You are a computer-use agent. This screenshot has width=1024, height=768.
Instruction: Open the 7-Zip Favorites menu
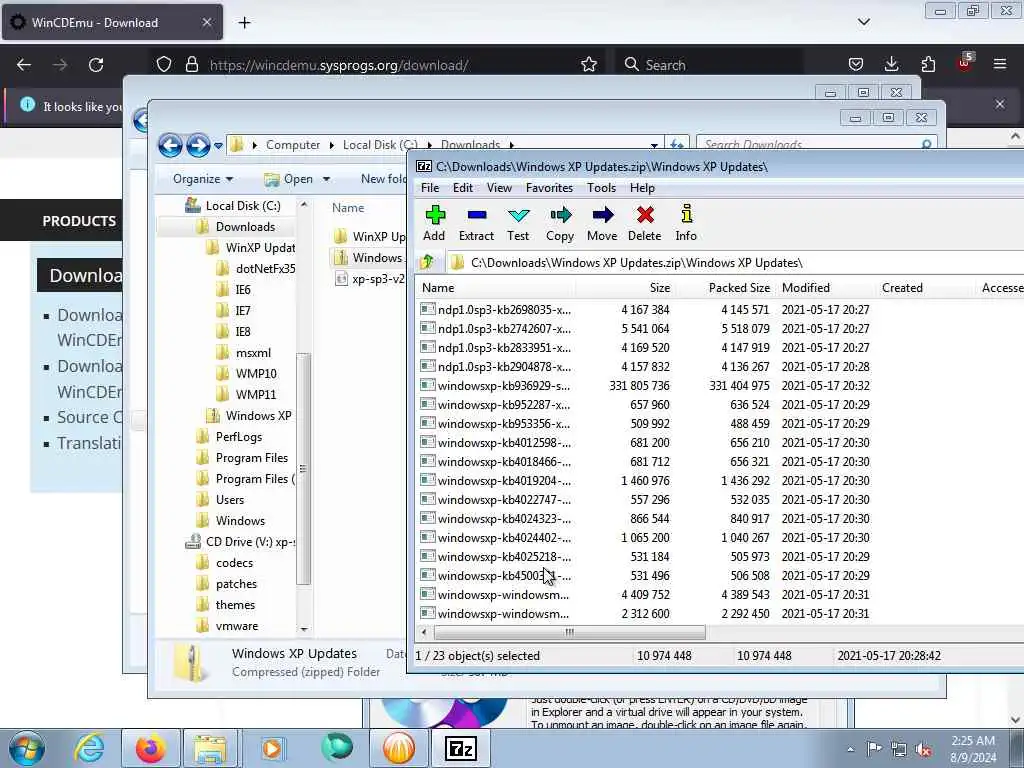[549, 188]
